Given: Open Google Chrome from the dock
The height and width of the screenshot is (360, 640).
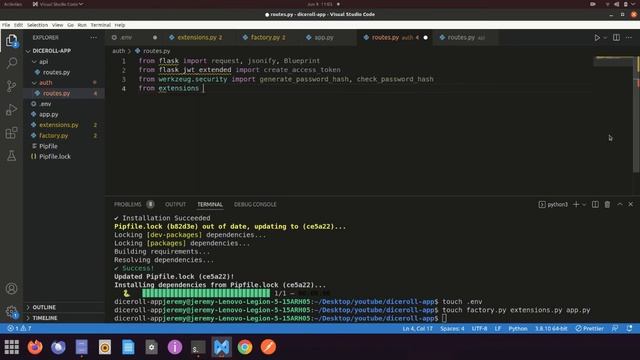Looking at the screenshot, I should [x=245, y=347].
